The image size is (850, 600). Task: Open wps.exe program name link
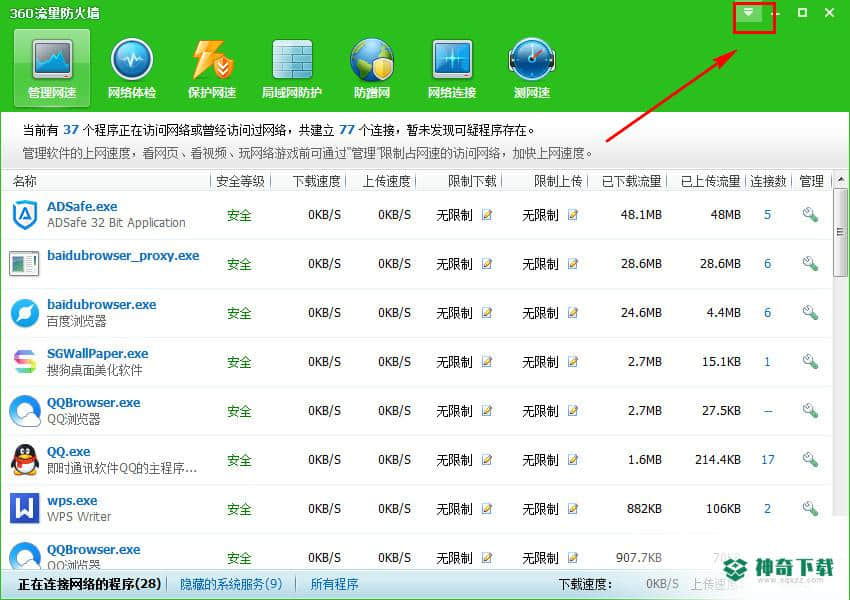[x=72, y=501]
